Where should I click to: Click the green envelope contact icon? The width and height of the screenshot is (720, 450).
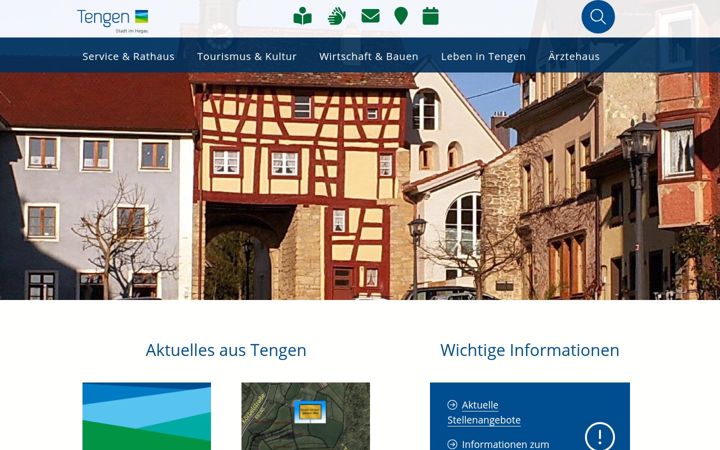(x=371, y=16)
